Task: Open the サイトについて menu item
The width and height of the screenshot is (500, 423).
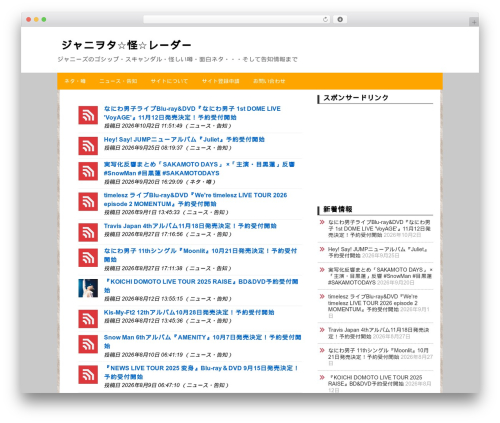Action: (x=169, y=81)
